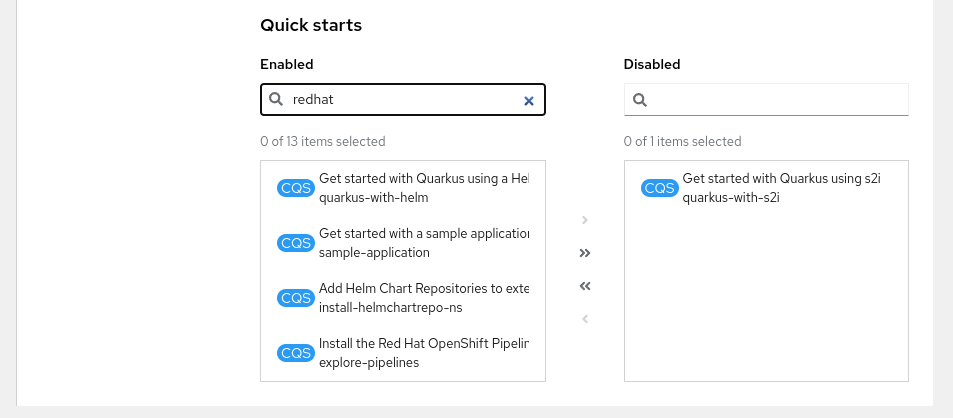This screenshot has height=418, width=953.
Task: Click the single left arrow move button
Action: tap(585, 319)
